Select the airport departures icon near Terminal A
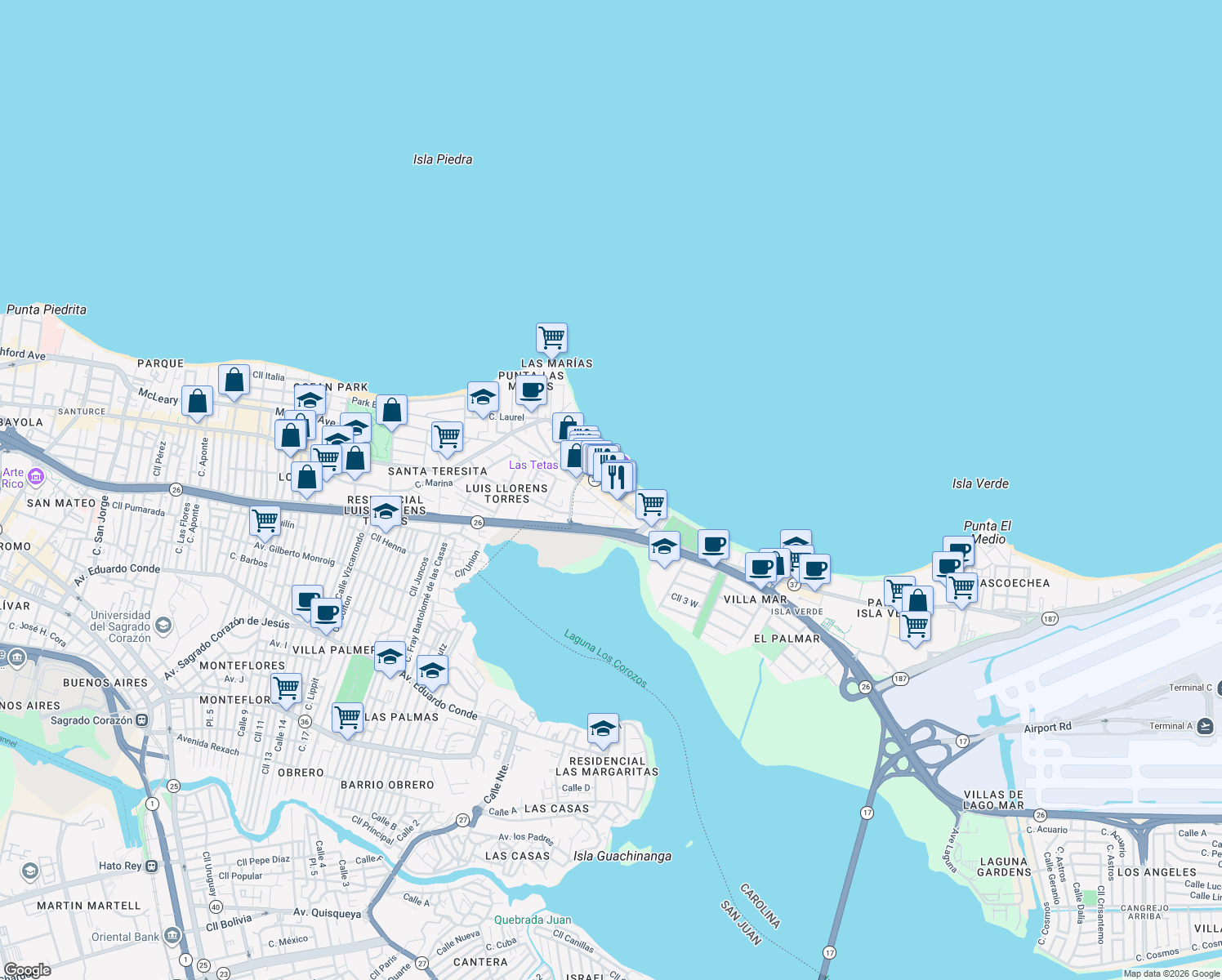The image size is (1222, 980). [x=1206, y=725]
